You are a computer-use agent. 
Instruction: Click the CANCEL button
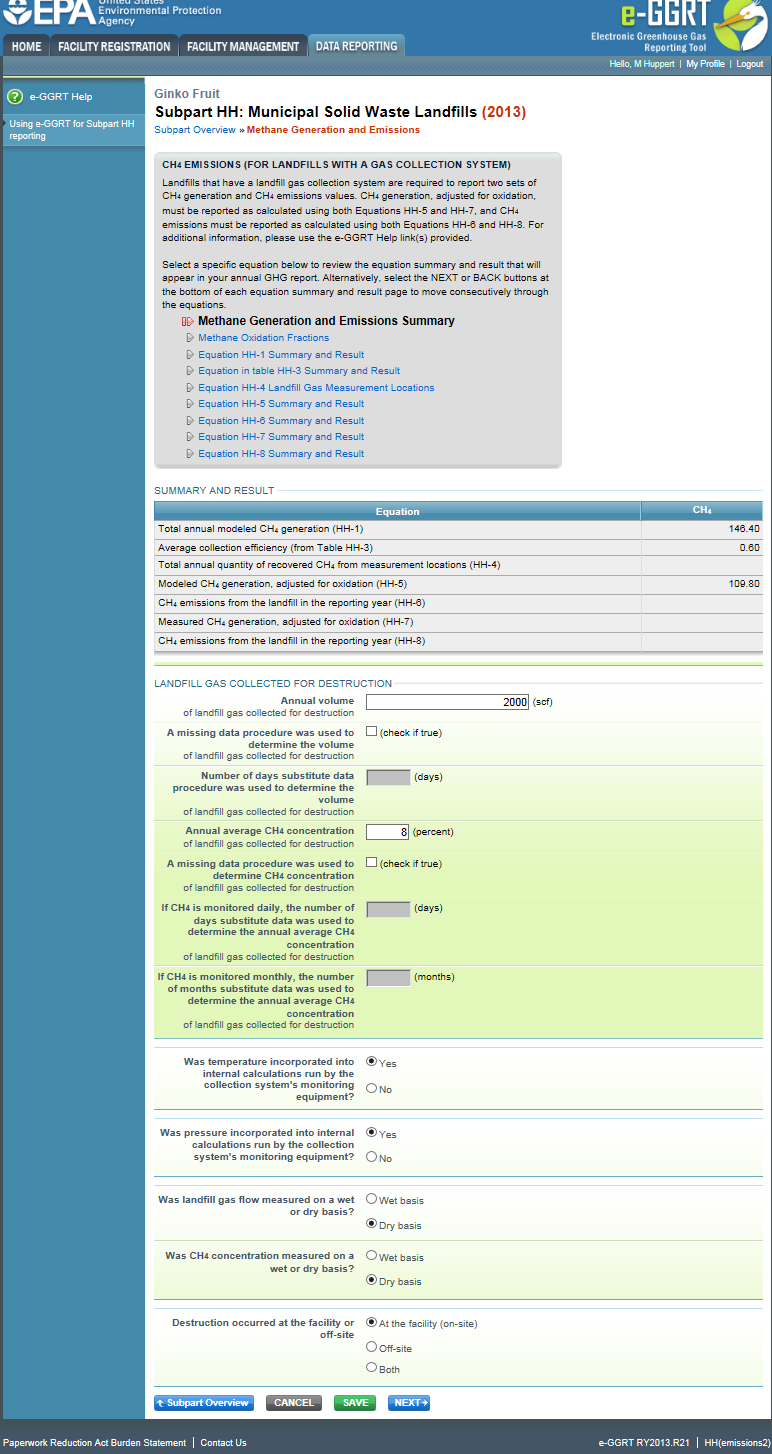coord(294,1403)
